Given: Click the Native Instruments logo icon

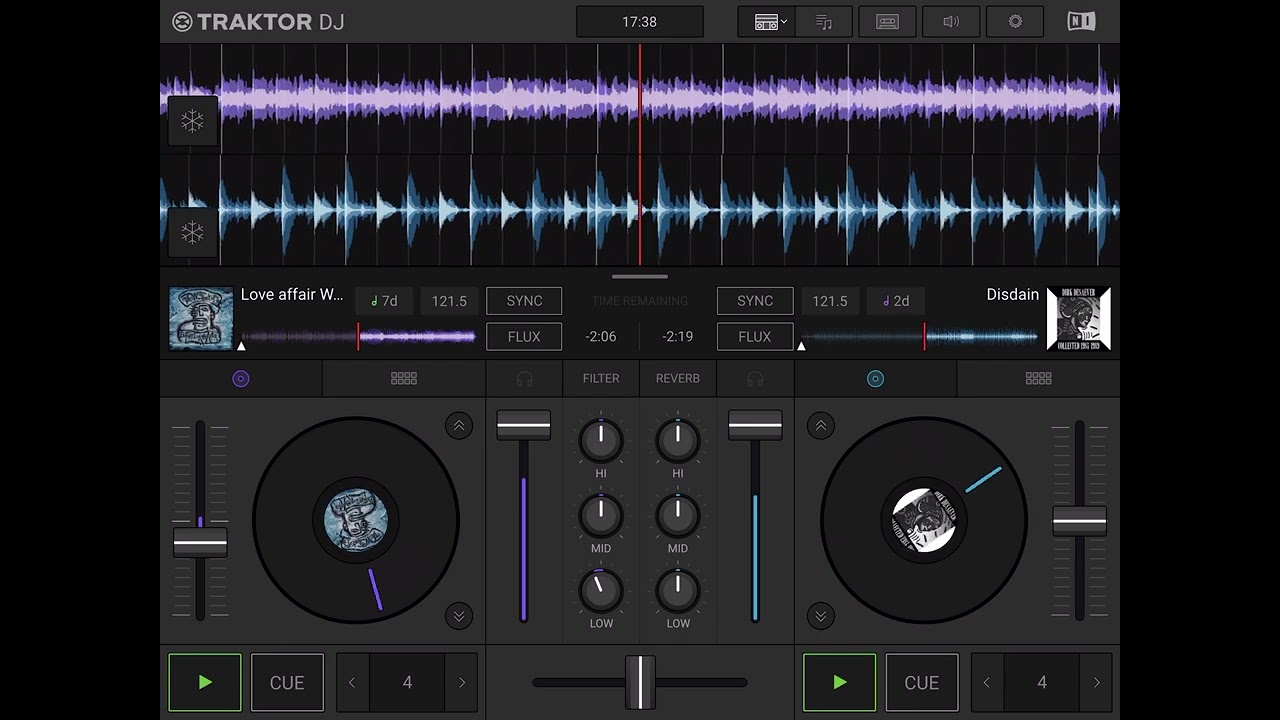Looking at the screenshot, I should coord(1081,22).
